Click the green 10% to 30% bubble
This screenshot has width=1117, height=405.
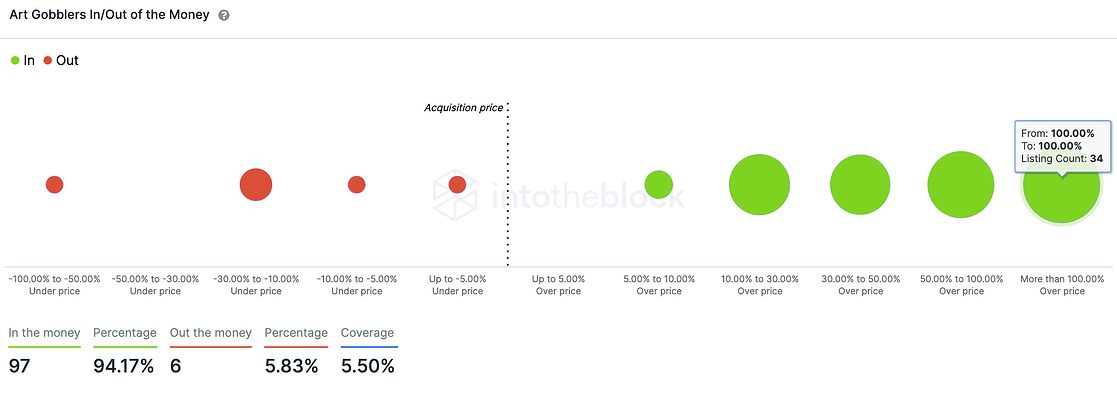point(760,185)
